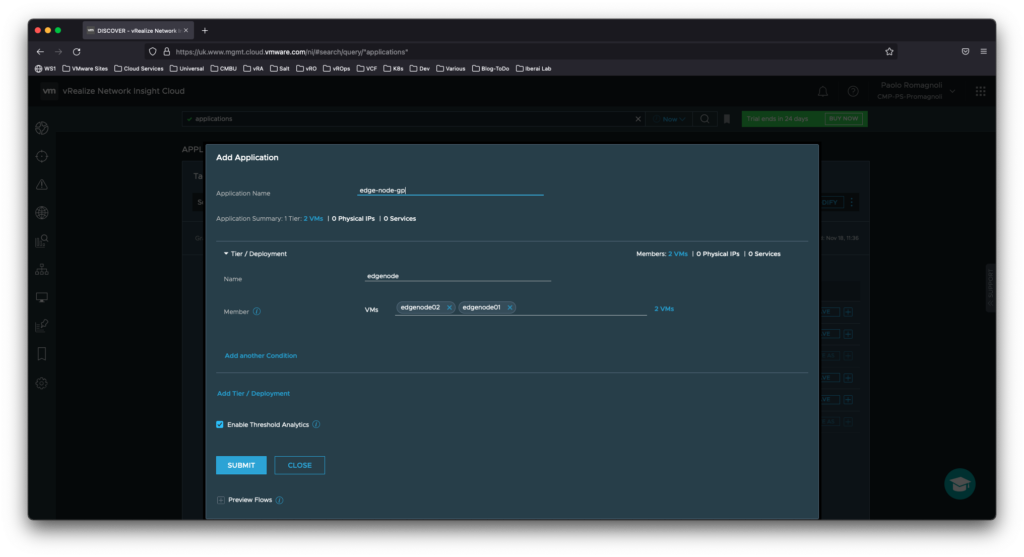Open a new browser tab
Image resolution: width=1024 pixels, height=557 pixels.
[205, 31]
